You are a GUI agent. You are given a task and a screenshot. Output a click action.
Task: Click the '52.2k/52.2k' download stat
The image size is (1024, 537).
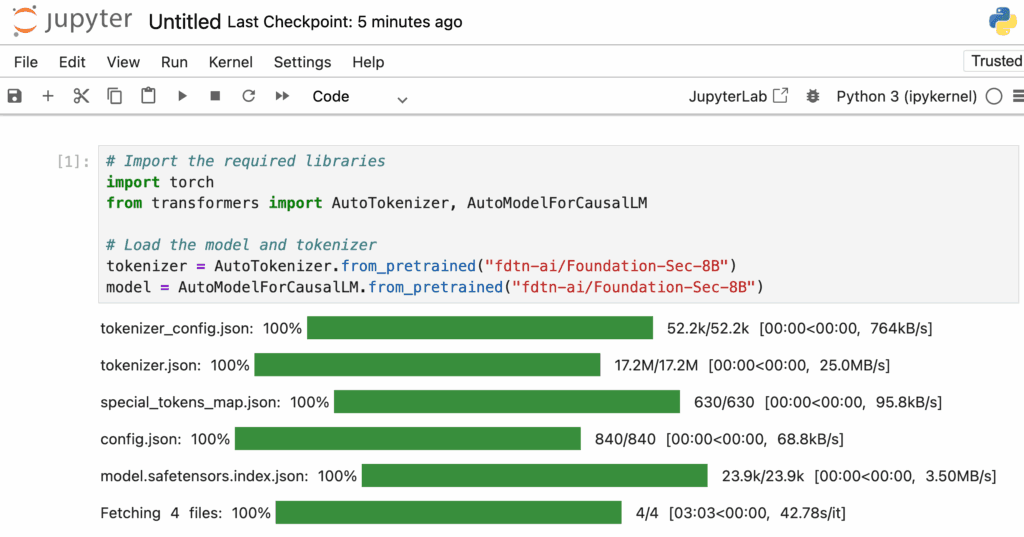click(708, 329)
